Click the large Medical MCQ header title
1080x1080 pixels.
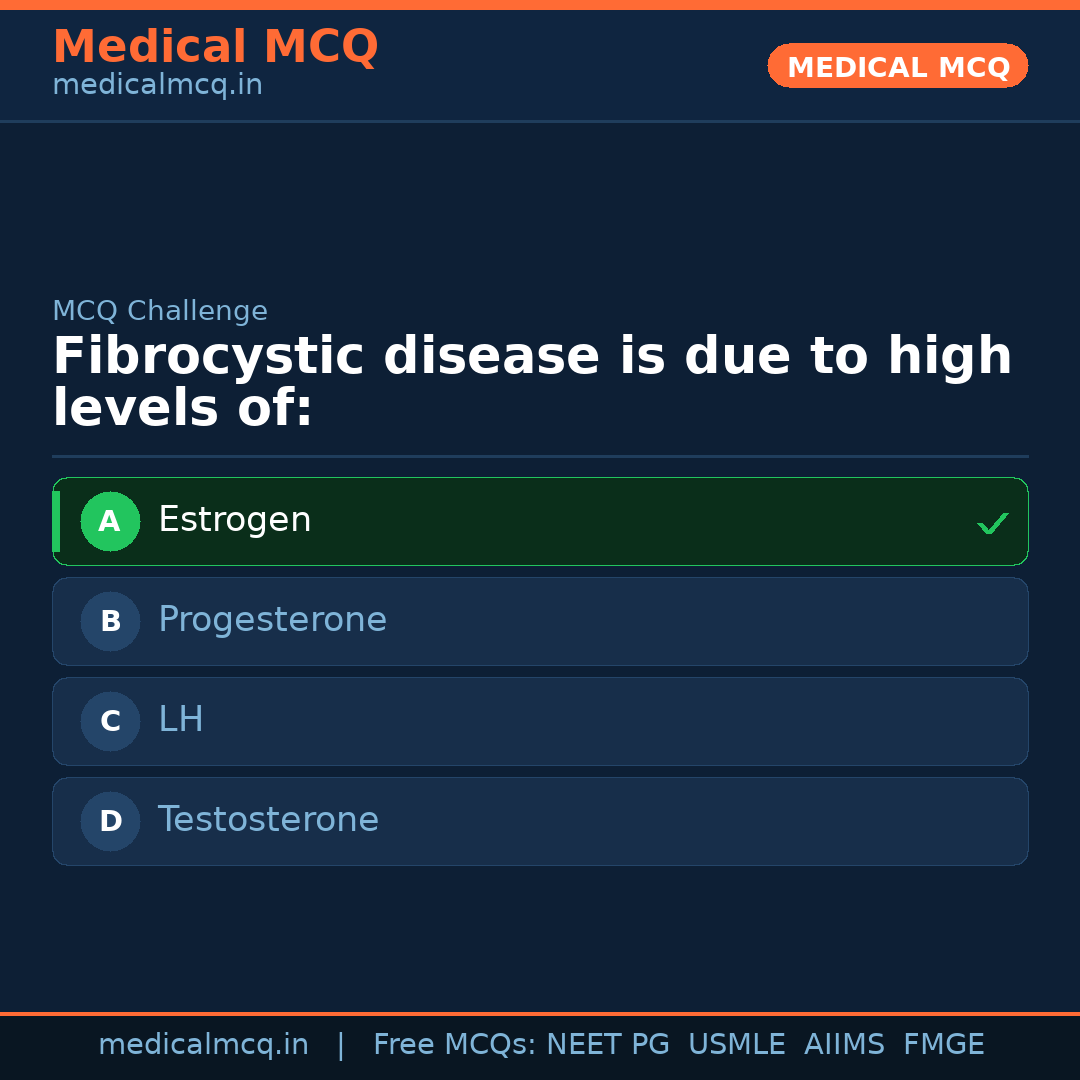(215, 47)
